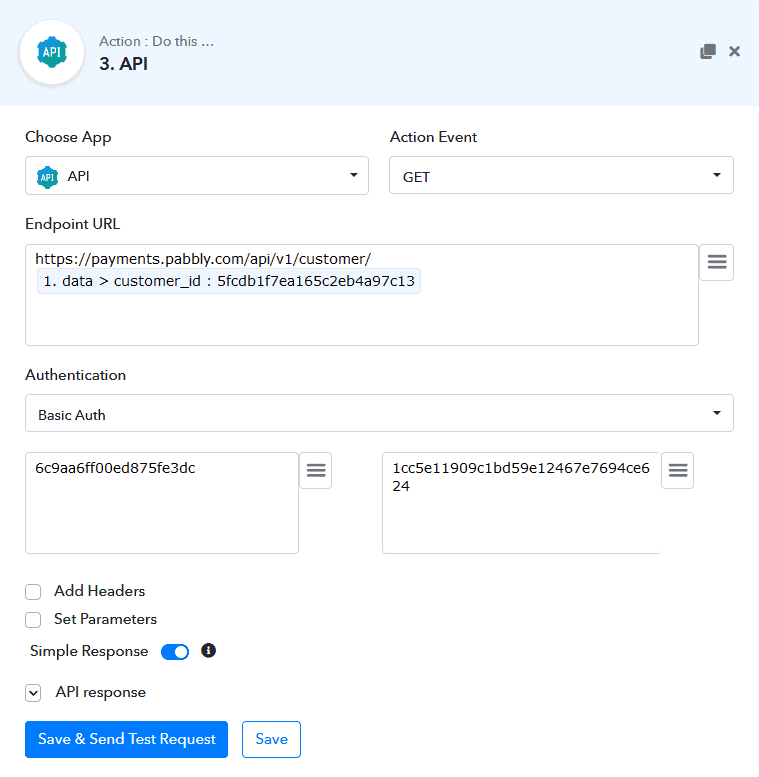Open the Action Event dropdown showing GET
Viewport: 759px width, 777px height.
click(561, 175)
